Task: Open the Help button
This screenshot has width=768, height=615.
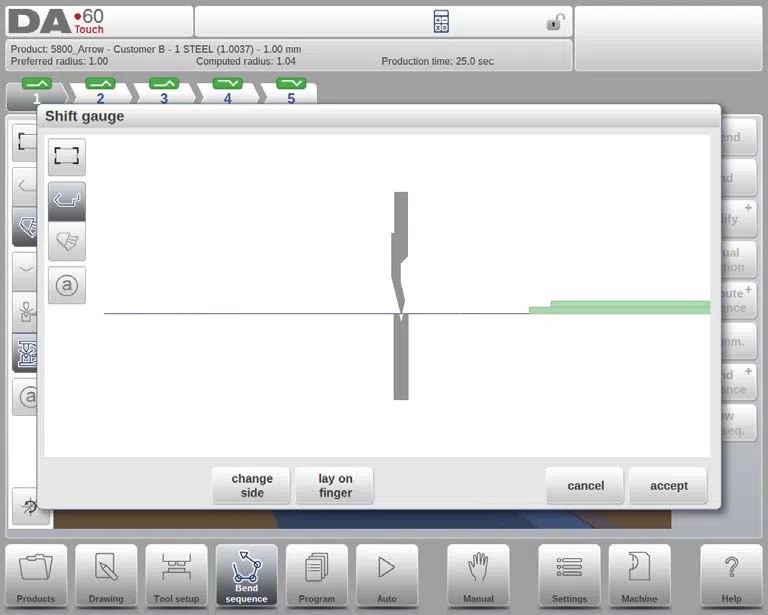Action: click(x=731, y=576)
